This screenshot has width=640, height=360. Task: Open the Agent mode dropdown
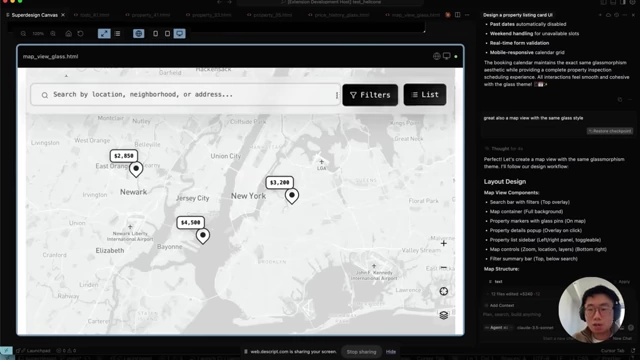point(498,327)
